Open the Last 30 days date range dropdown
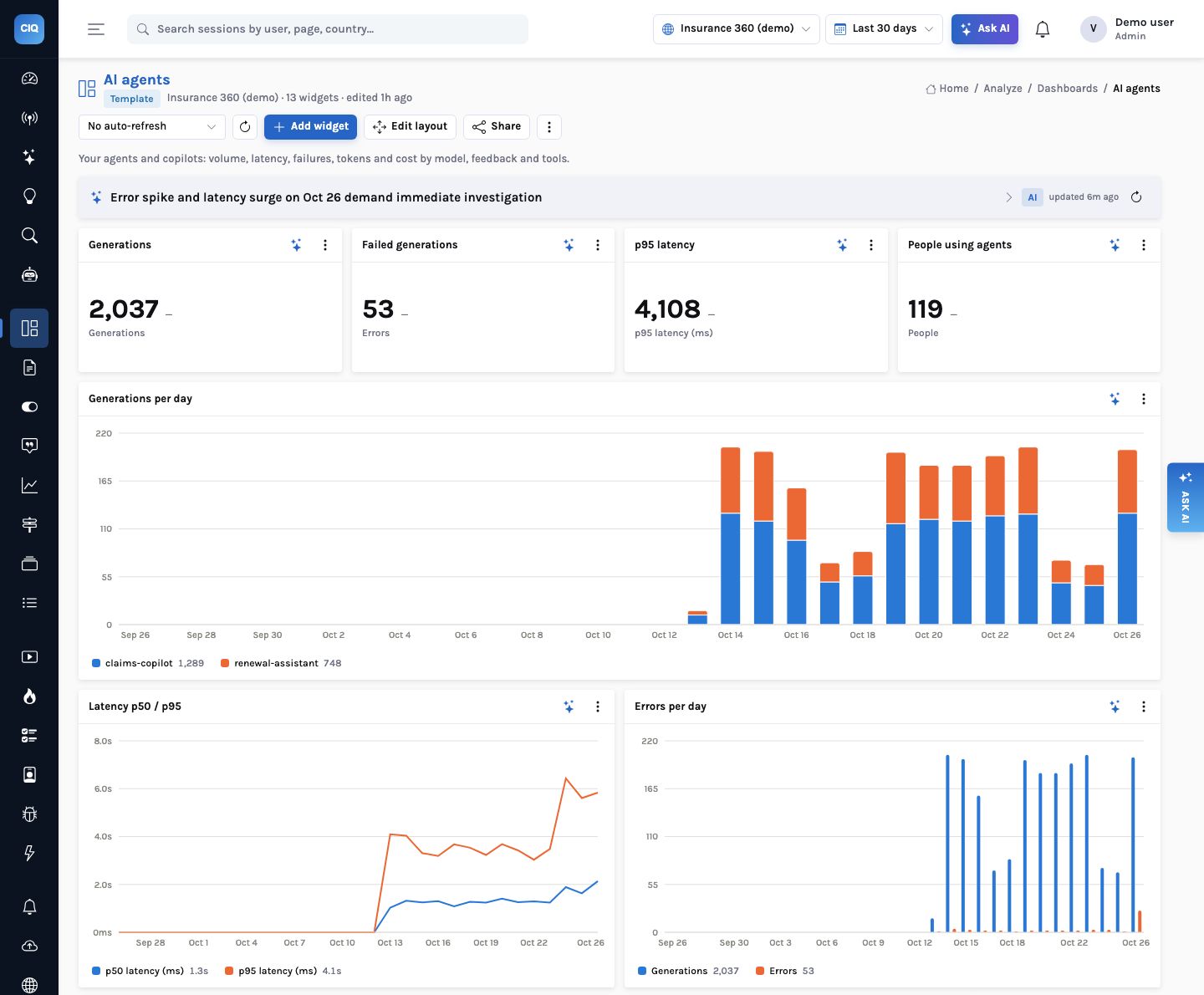1204x995 pixels. [884, 29]
